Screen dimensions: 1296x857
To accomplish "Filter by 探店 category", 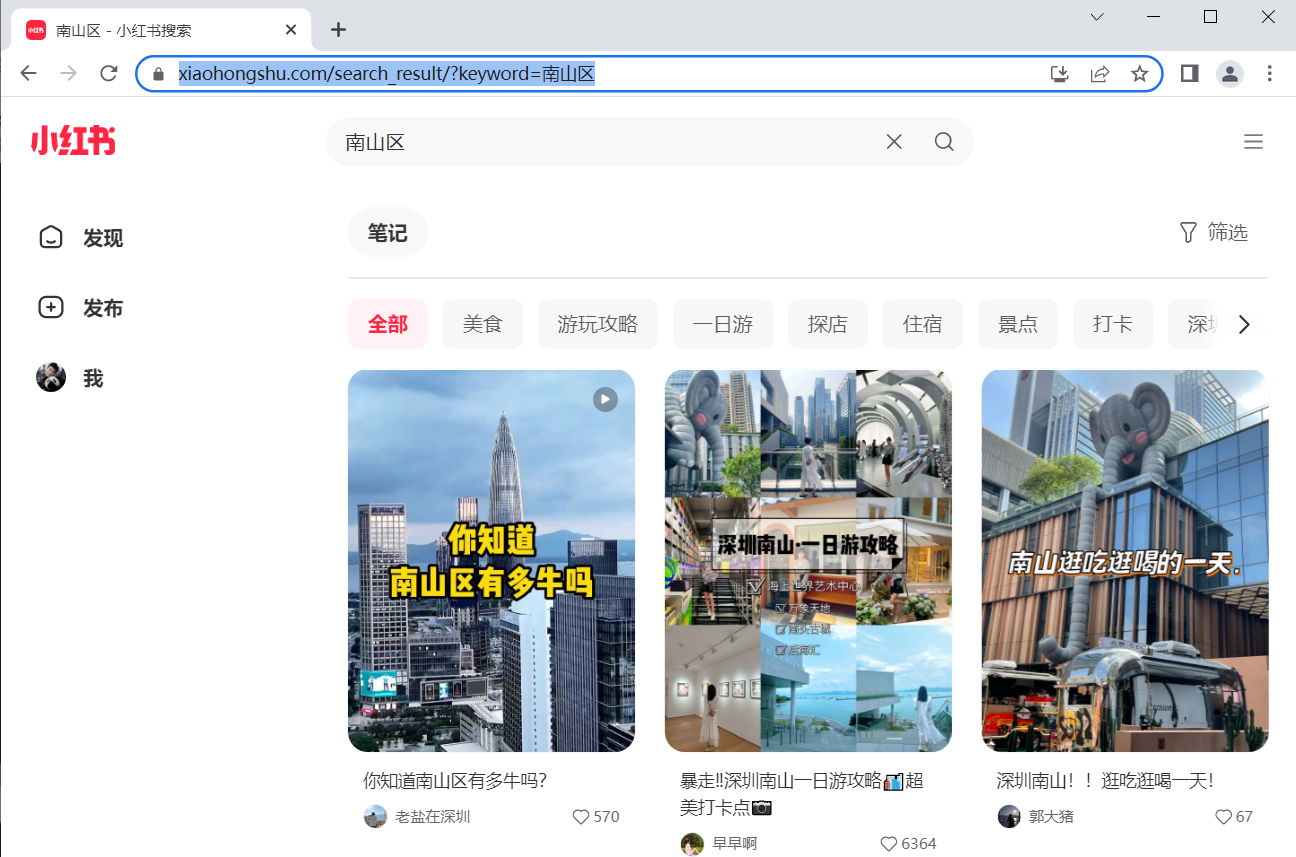I will [x=828, y=324].
